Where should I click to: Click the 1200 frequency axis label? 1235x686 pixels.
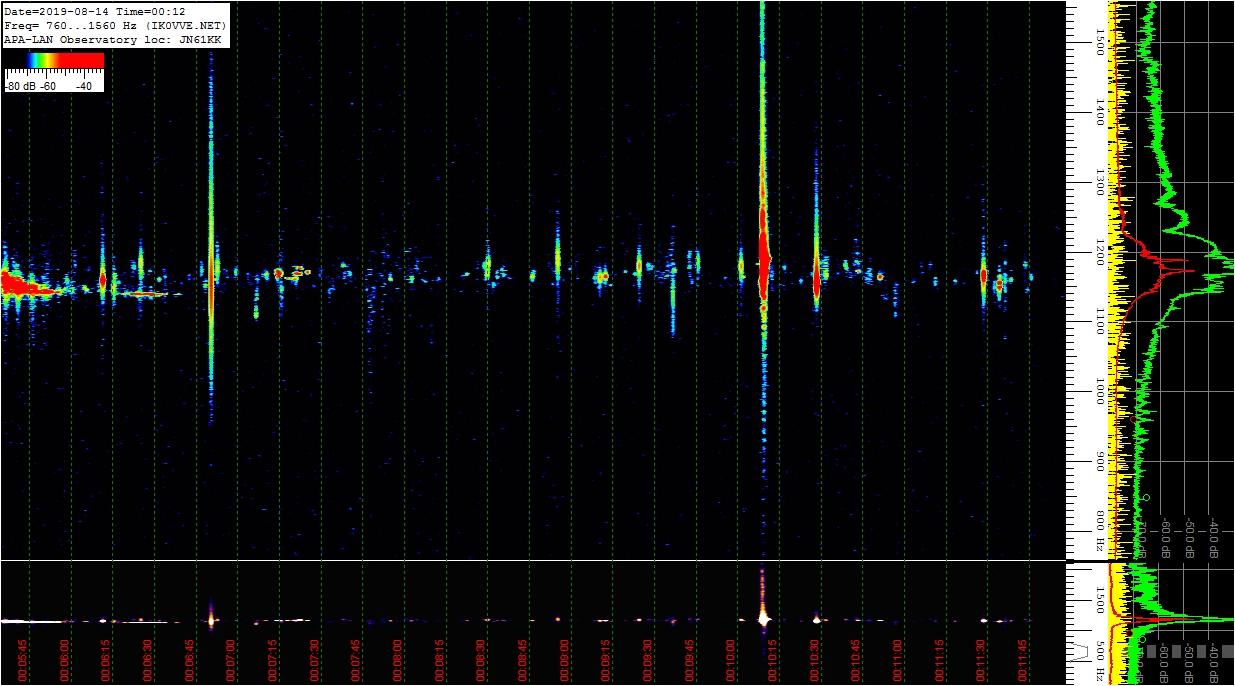1100,251
